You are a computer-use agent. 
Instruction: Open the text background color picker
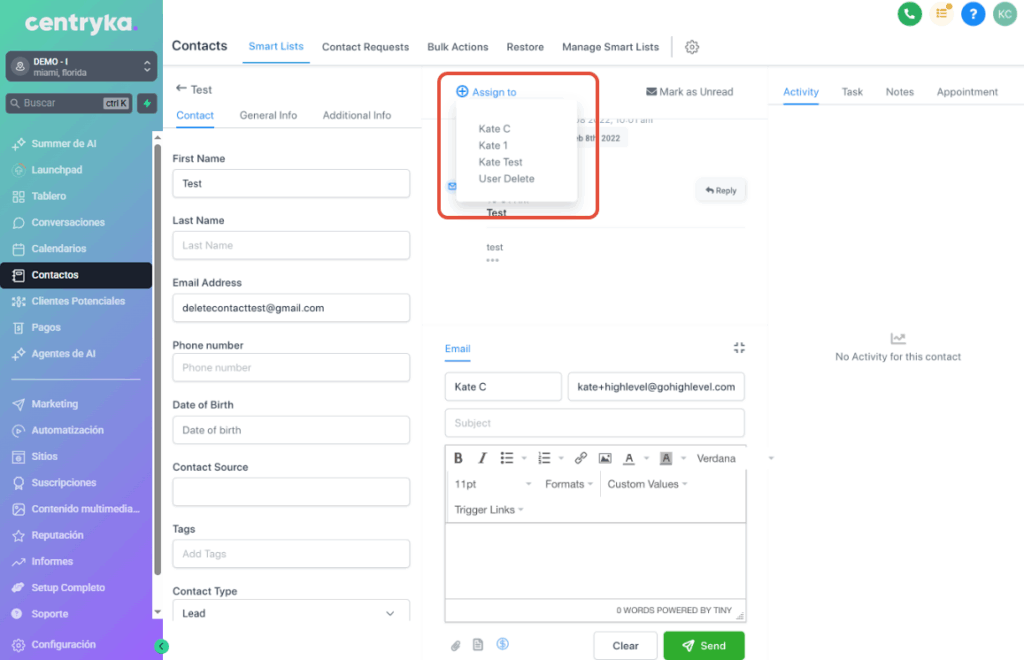[666, 458]
